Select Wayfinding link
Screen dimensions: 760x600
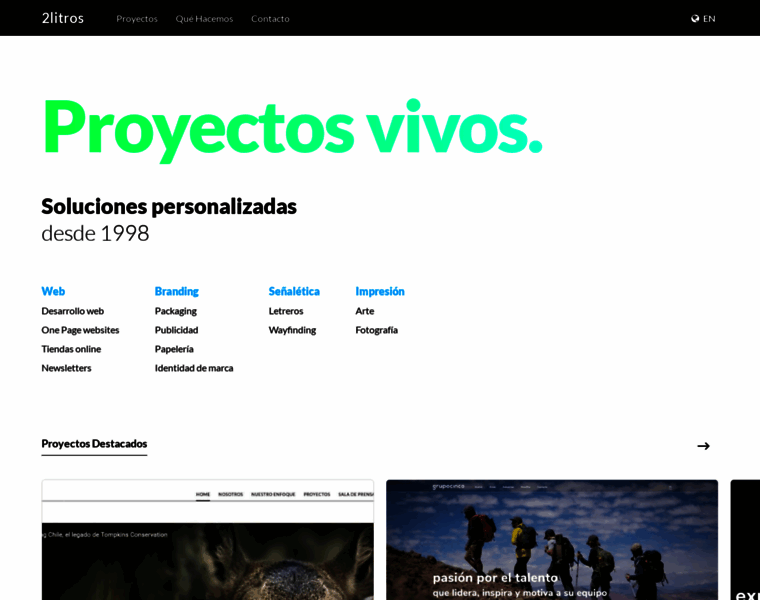[292, 330]
